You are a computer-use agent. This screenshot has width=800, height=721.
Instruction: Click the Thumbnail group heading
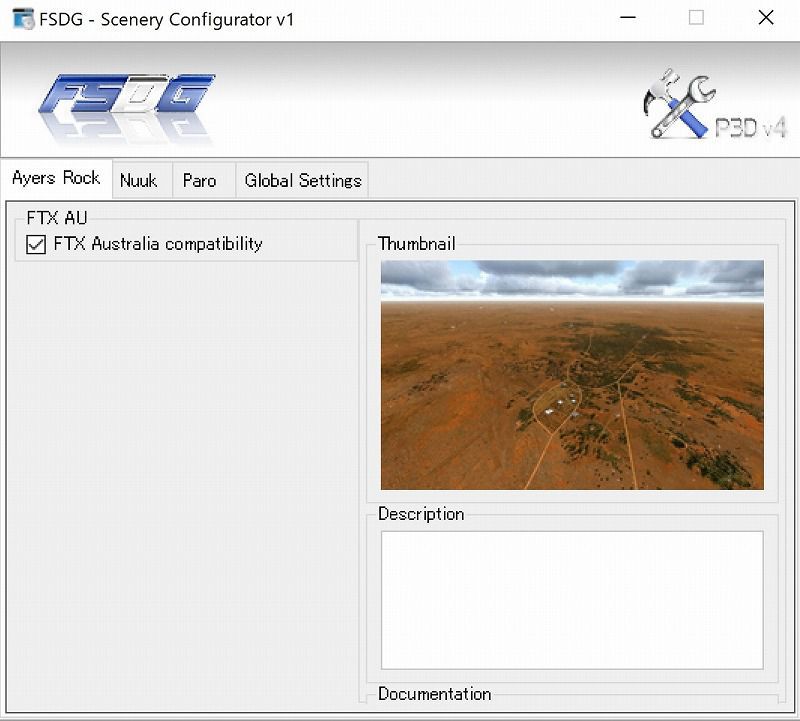[416, 243]
